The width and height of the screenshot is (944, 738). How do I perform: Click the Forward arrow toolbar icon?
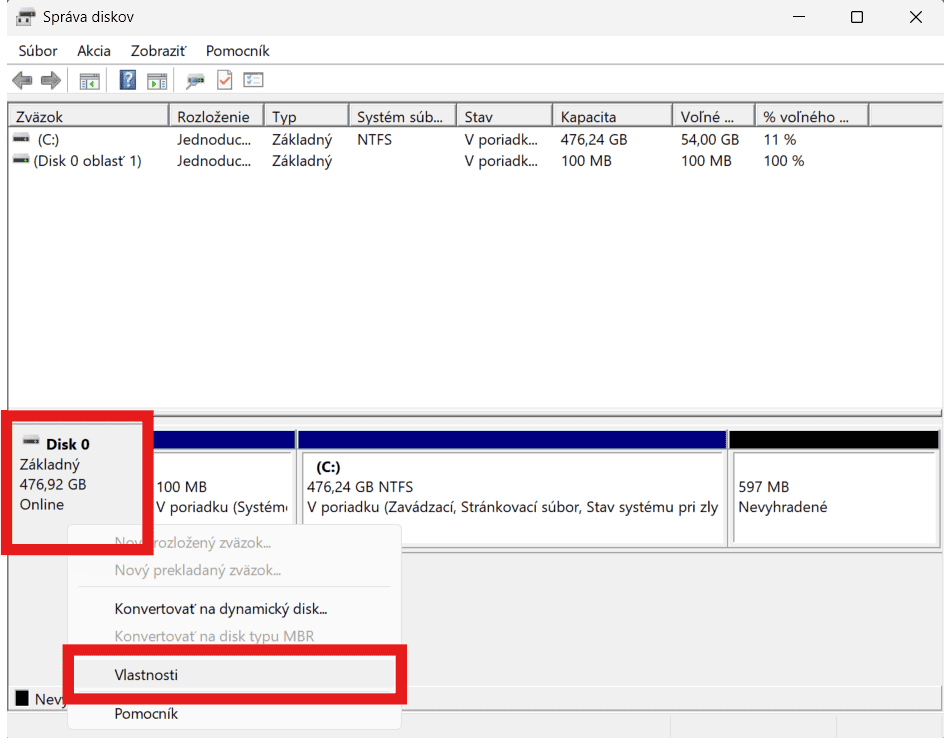(x=50, y=81)
